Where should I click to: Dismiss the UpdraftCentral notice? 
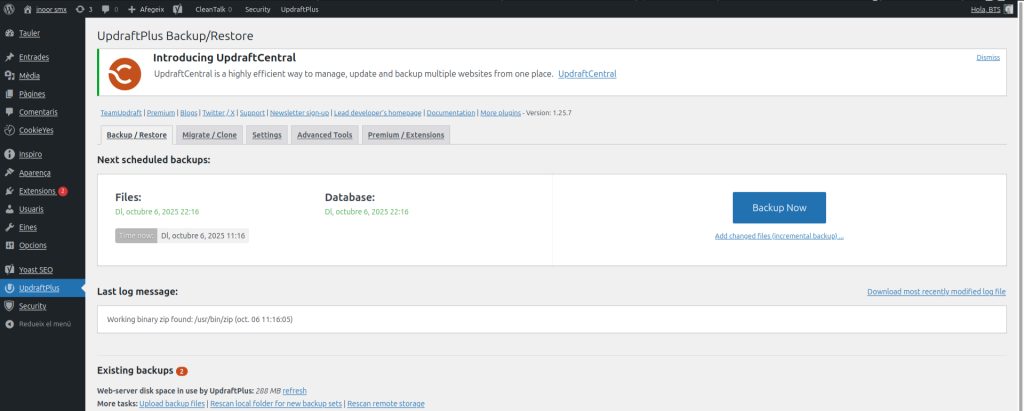click(987, 58)
